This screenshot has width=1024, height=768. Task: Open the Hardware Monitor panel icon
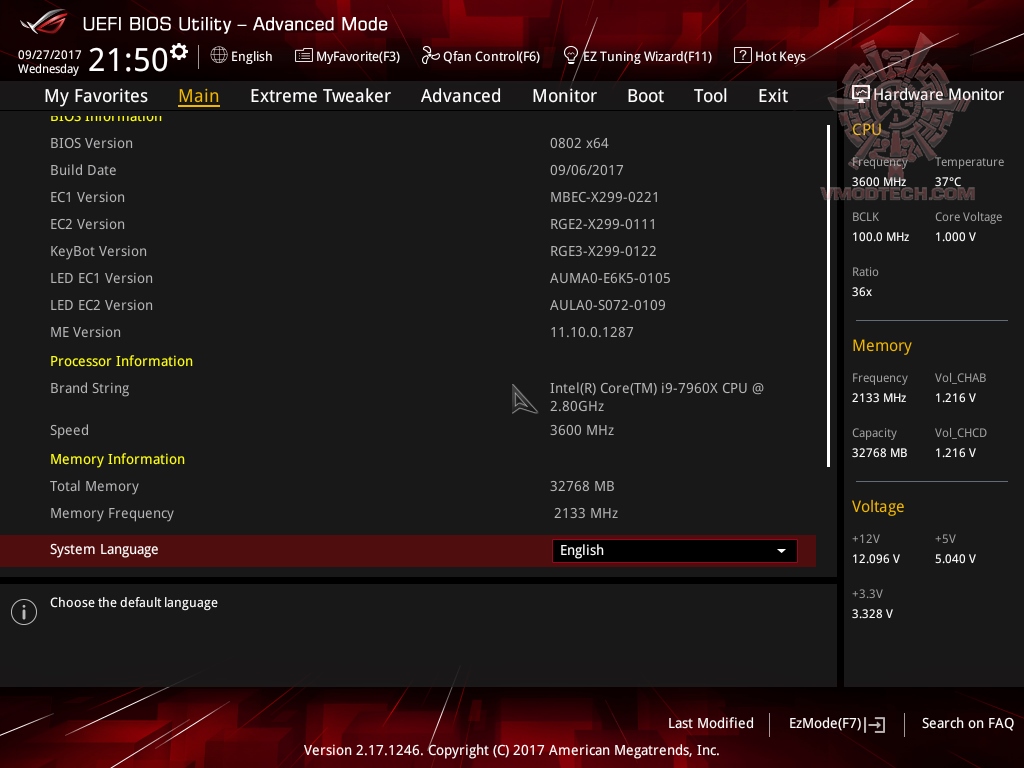click(861, 93)
